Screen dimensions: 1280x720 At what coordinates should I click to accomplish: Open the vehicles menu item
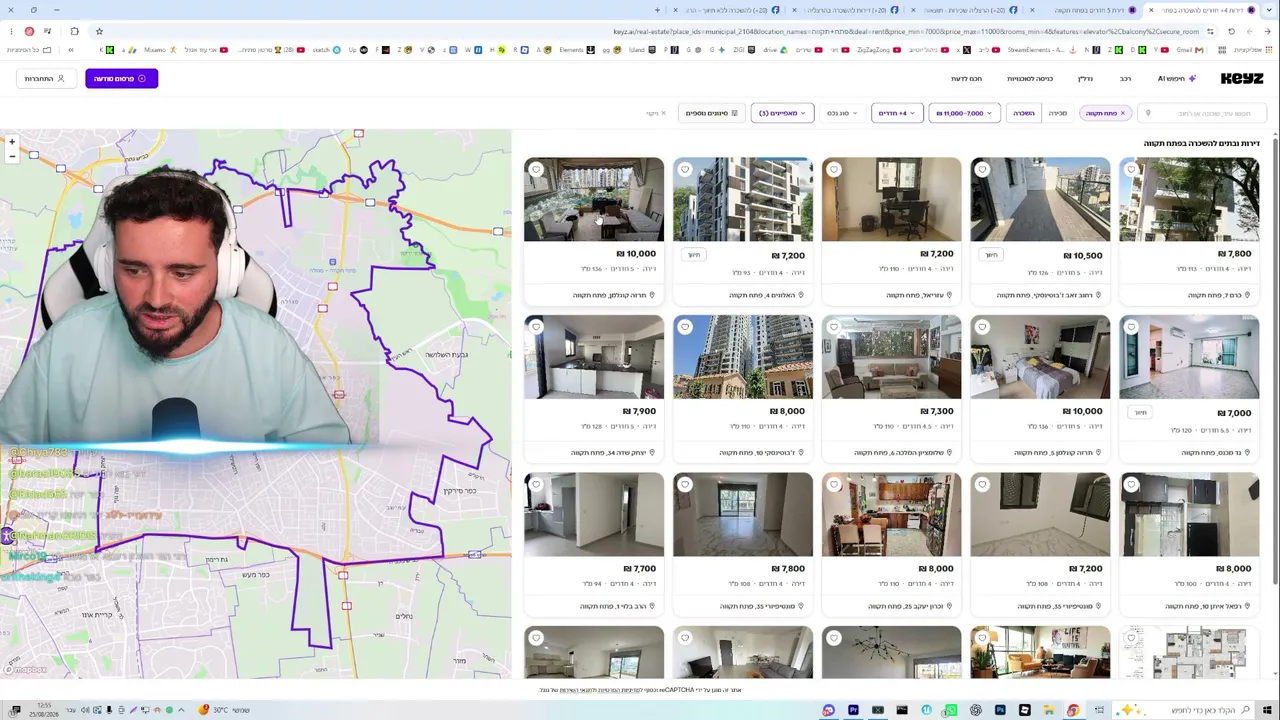coord(1126,78)
